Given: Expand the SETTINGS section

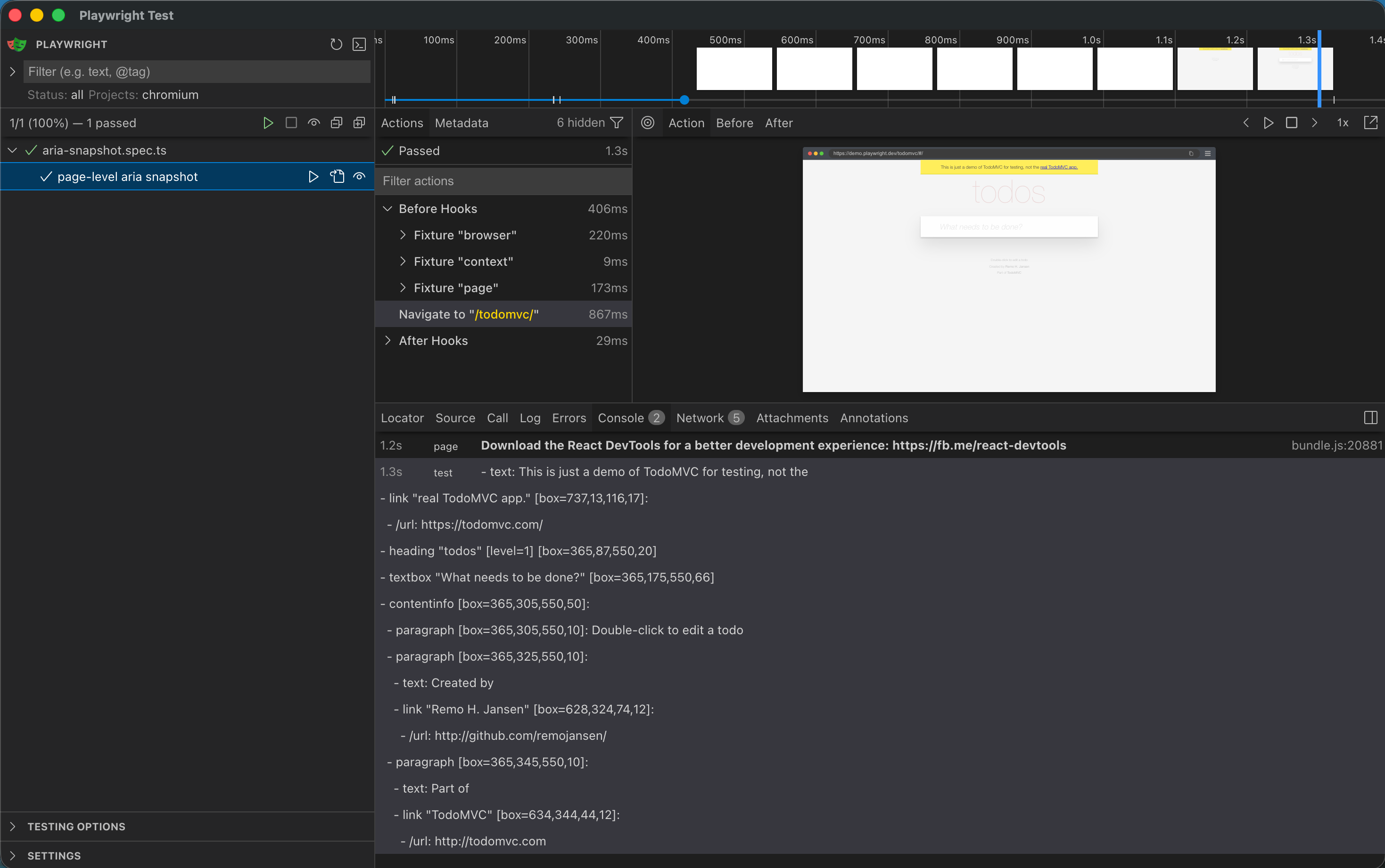Looking at the screenshot, I should 13,856.
